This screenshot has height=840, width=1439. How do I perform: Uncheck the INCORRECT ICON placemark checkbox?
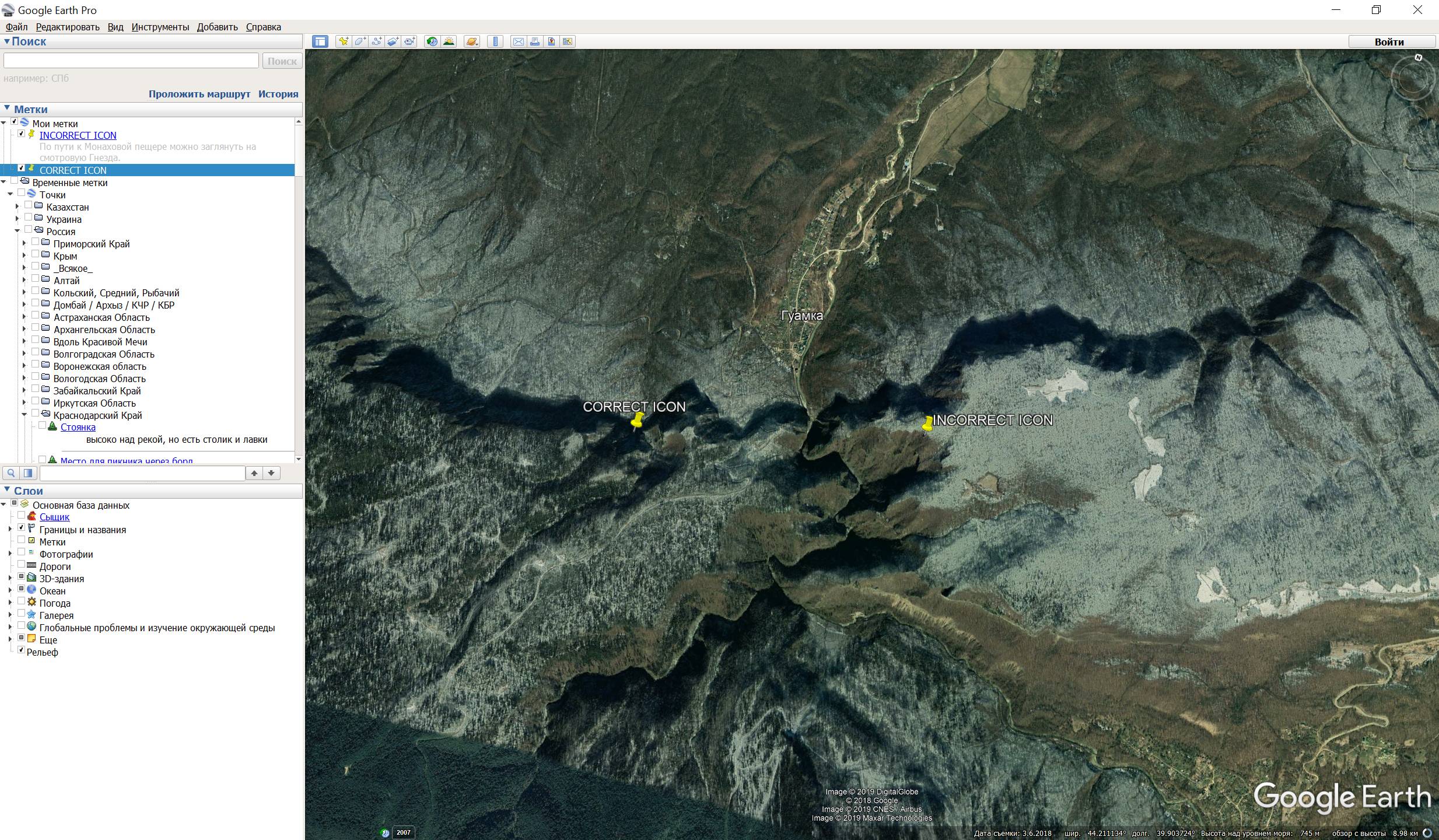[x=22, y=134]
